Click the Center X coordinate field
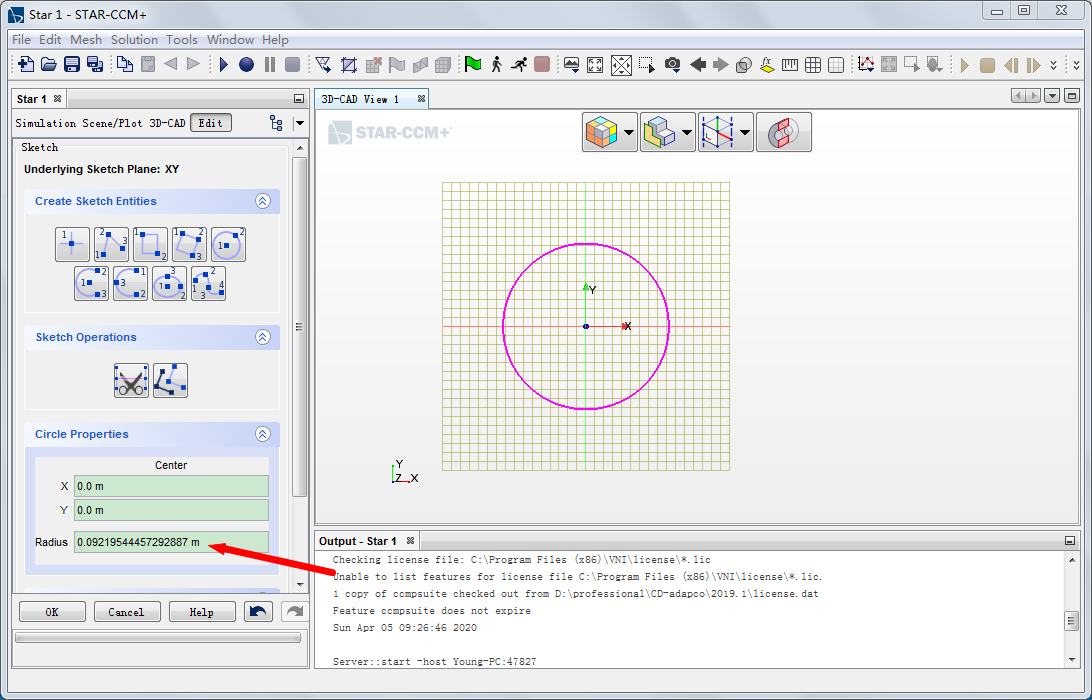The width and height of the screenshot is (1092, 700). pos(171,486)
